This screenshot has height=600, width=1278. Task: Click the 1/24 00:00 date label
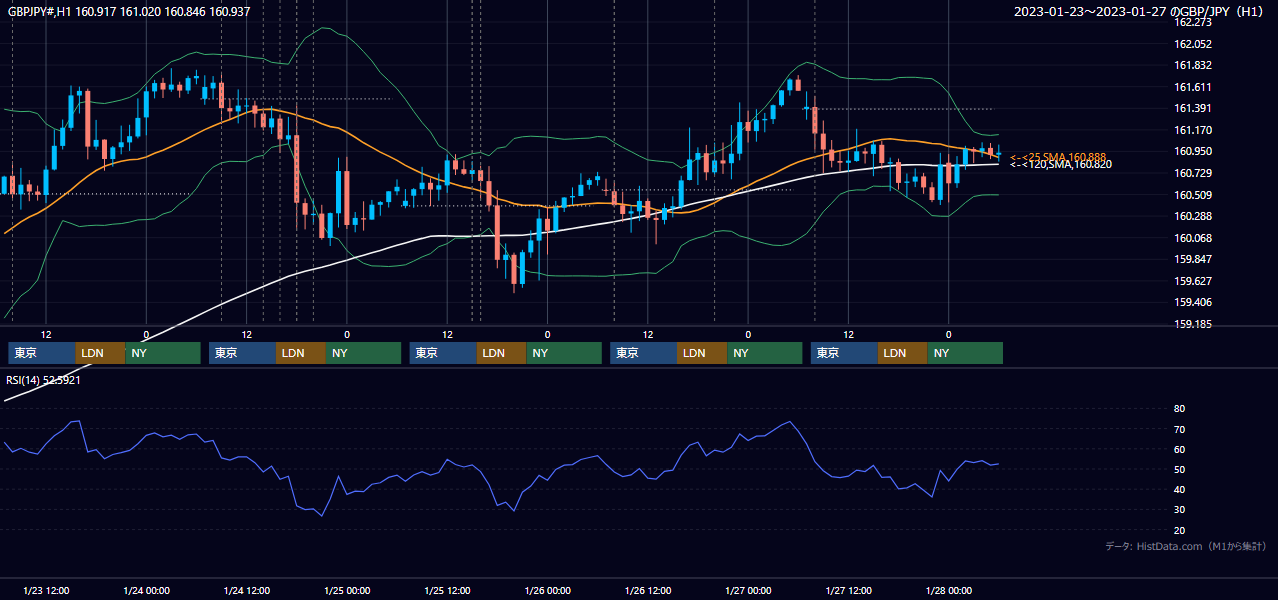pyautogui.click(x=146, y=590)
